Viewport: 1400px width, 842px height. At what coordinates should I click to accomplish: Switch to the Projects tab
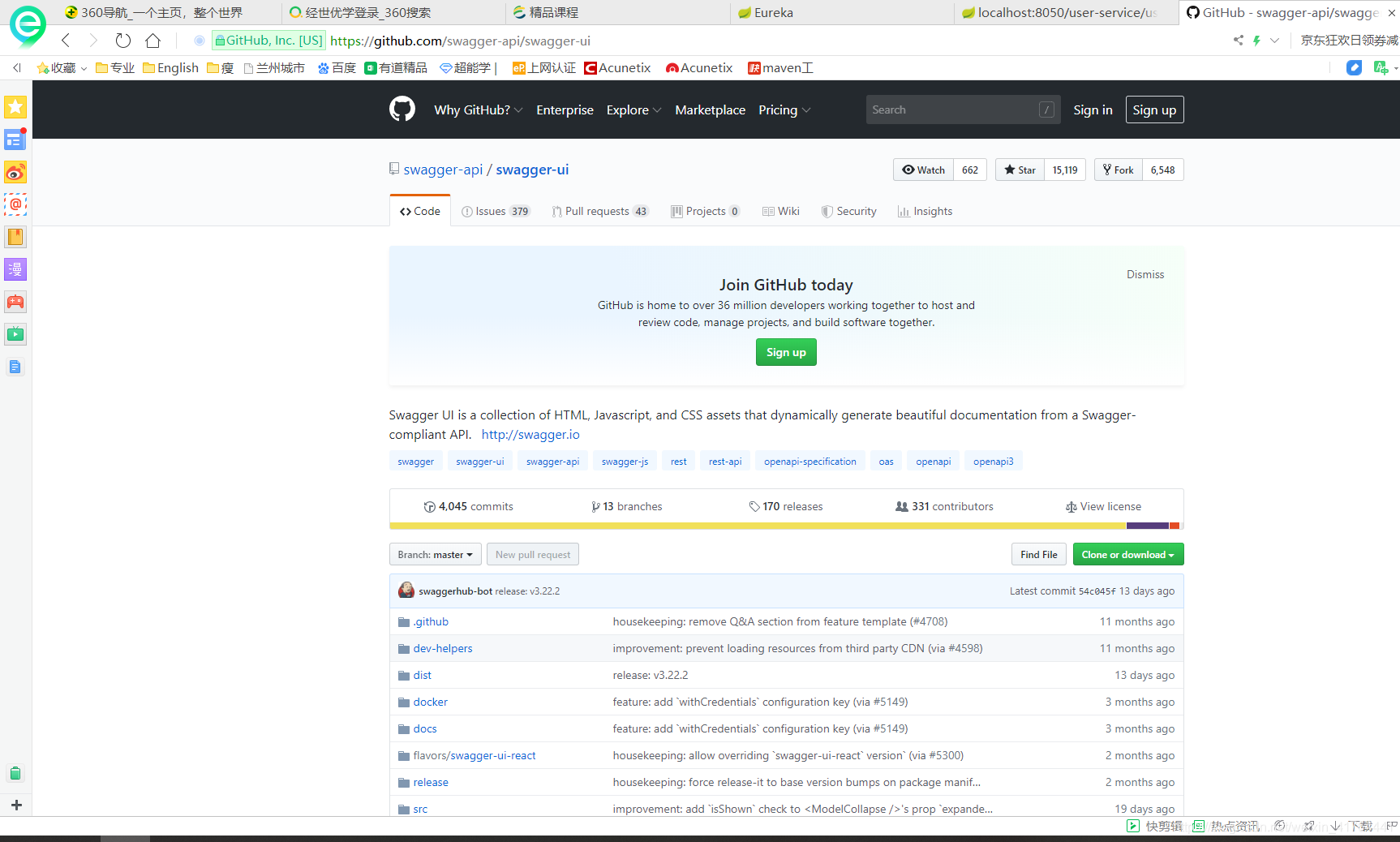coord(705,211)
